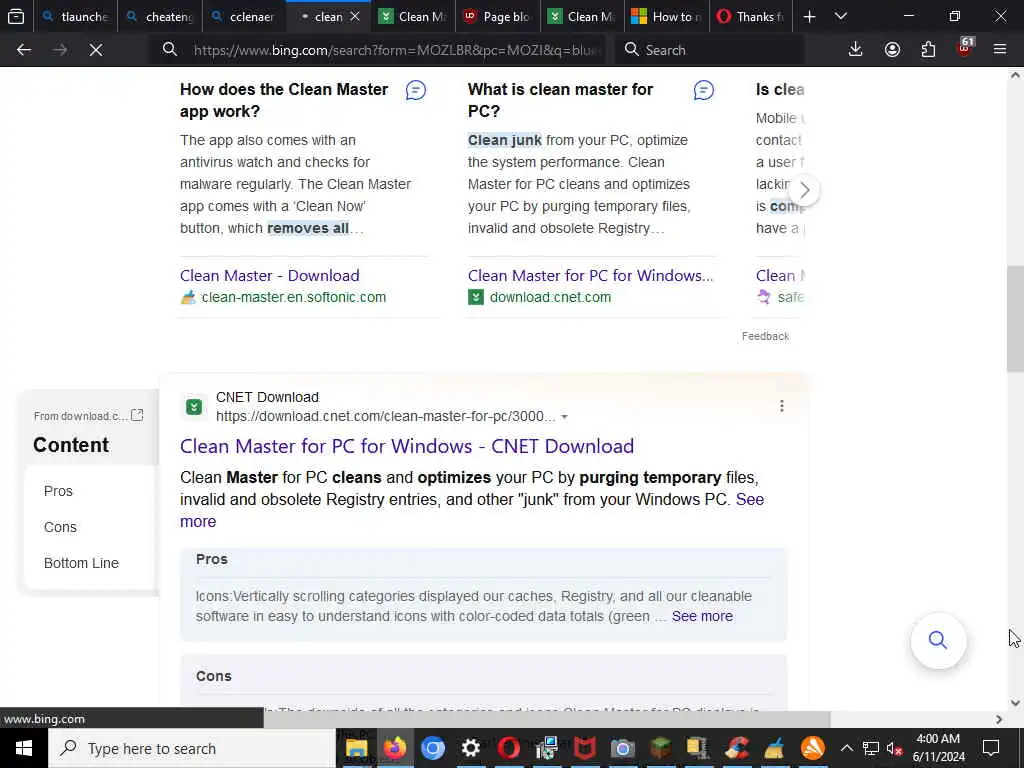Open external link icon beside 'From download.c...'
This screenshot has height=768, width=1024.
tap(137, 415)
